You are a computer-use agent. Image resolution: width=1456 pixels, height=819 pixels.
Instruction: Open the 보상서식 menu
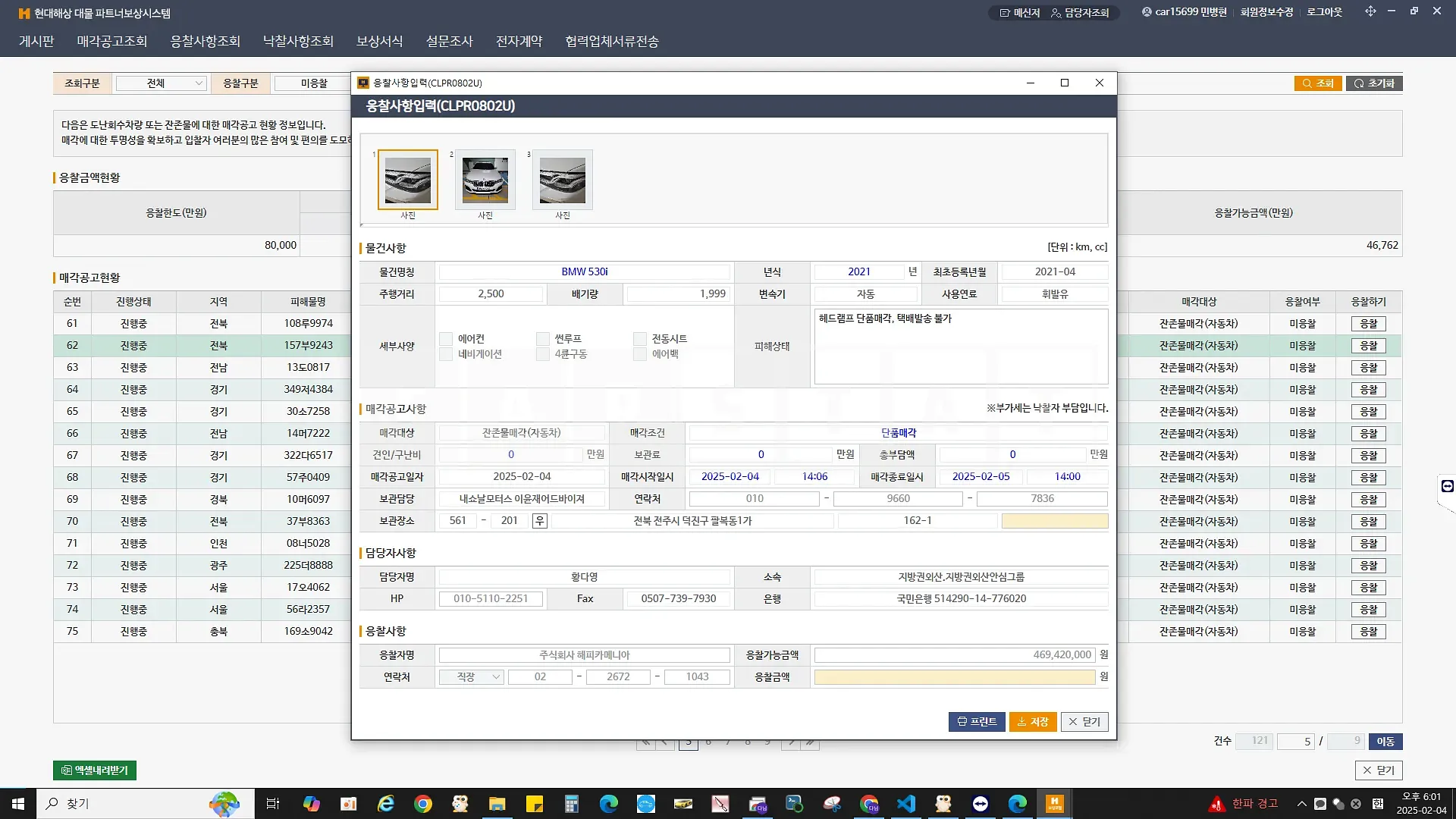tap(379, 41)
